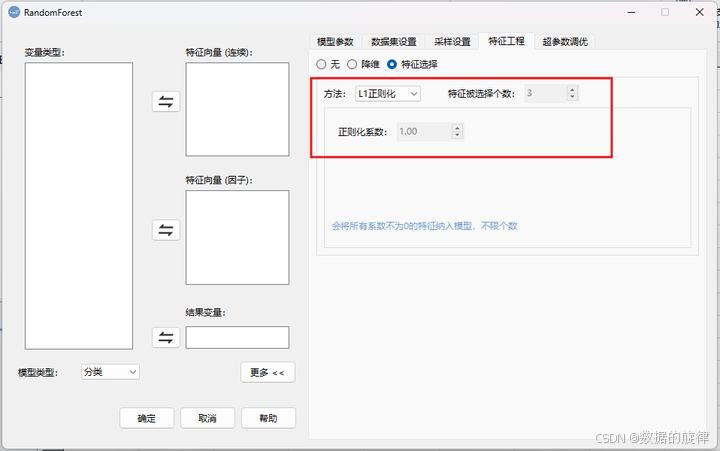Click the swap arrows beside 特征向量 (因子)
This screenshot has height=451, width=720.
(x=166, y=230)
